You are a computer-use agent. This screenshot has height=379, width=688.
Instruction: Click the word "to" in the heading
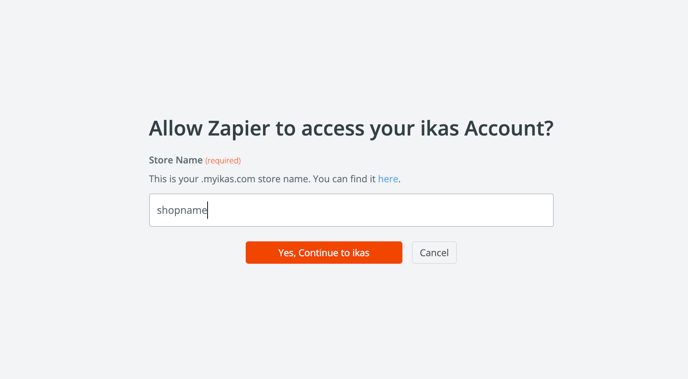(x=285, y=129)
